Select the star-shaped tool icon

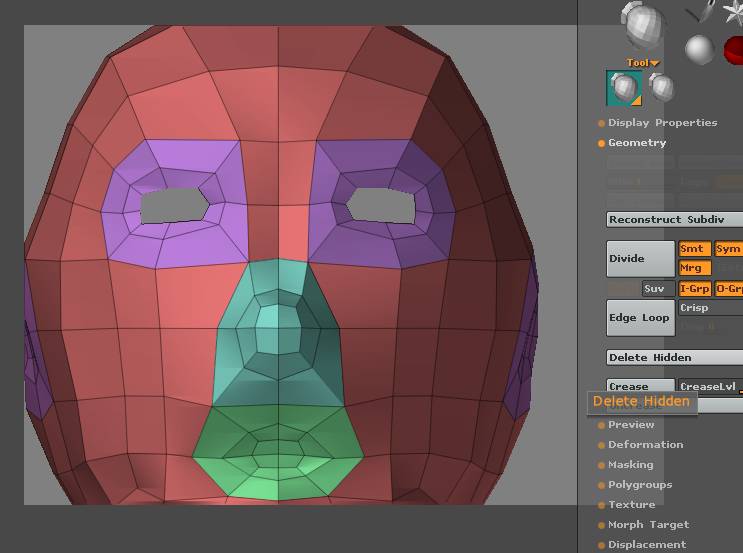click(x=734, y=12)
